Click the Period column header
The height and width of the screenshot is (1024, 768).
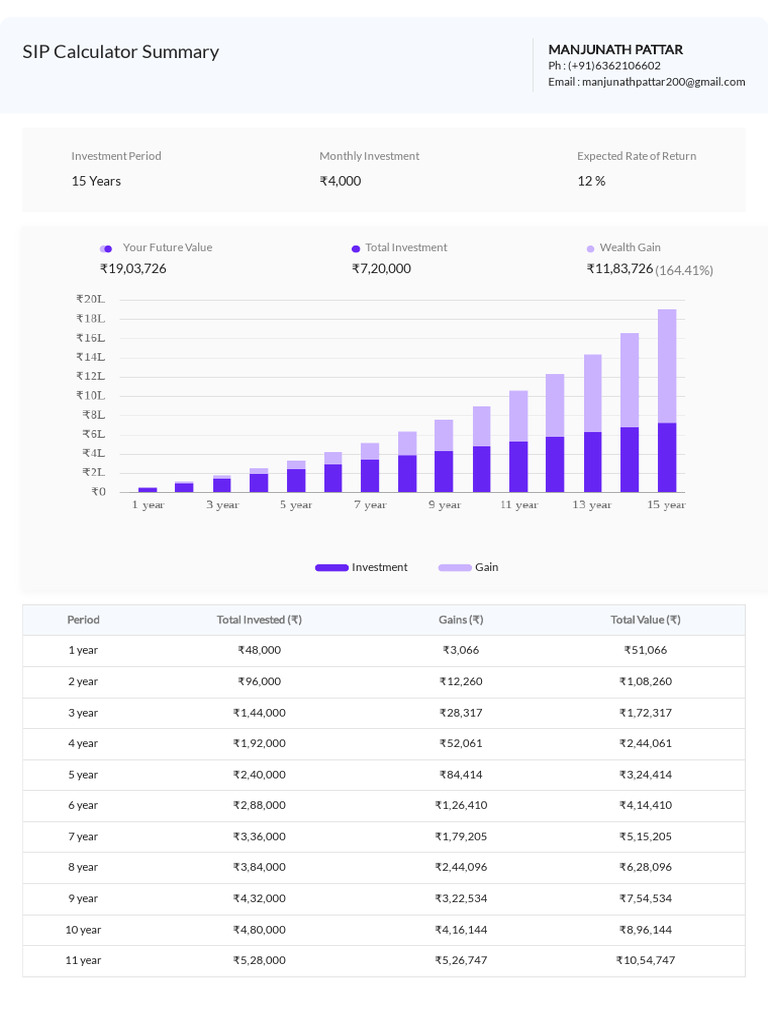pos(84,620)
